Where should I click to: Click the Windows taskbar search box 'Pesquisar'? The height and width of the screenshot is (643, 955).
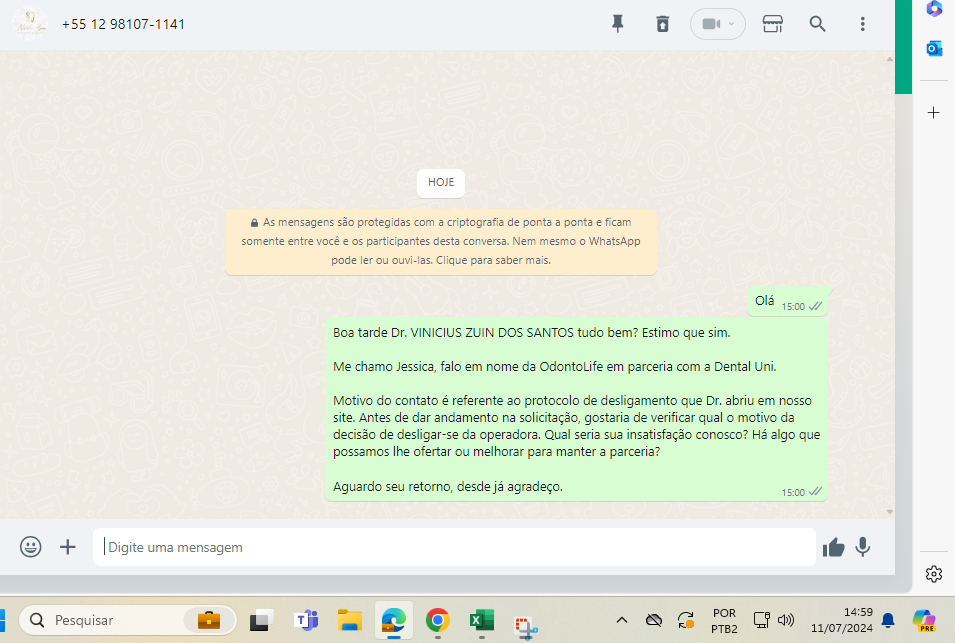pyautogui.click(x=128, y=620)
